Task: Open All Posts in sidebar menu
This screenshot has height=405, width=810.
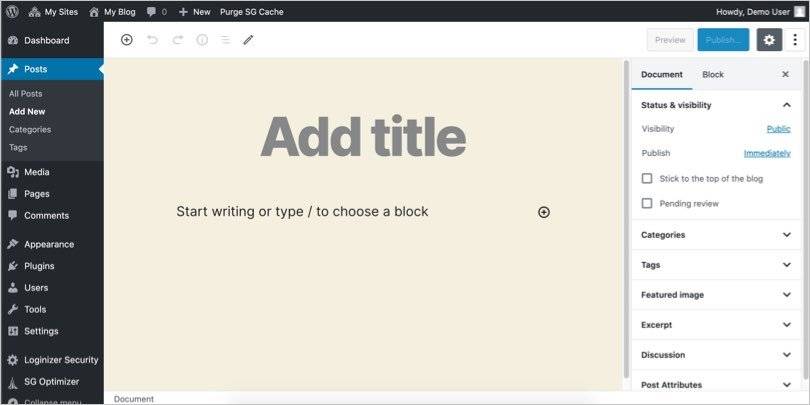Action: pos(26,94)
